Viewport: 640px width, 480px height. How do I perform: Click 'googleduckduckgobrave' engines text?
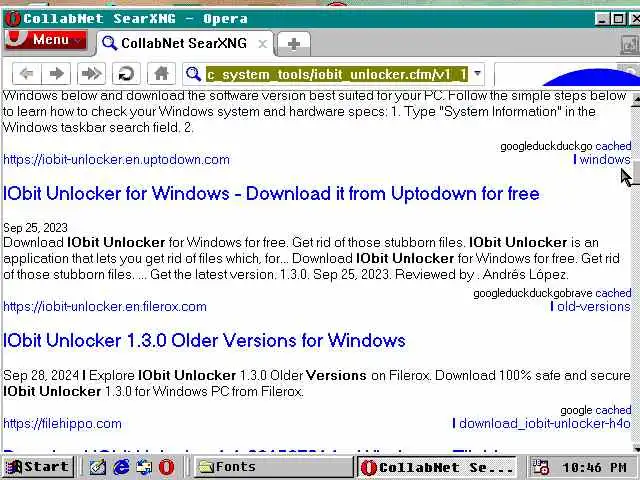pyautogui.click(x=533, y=293)
